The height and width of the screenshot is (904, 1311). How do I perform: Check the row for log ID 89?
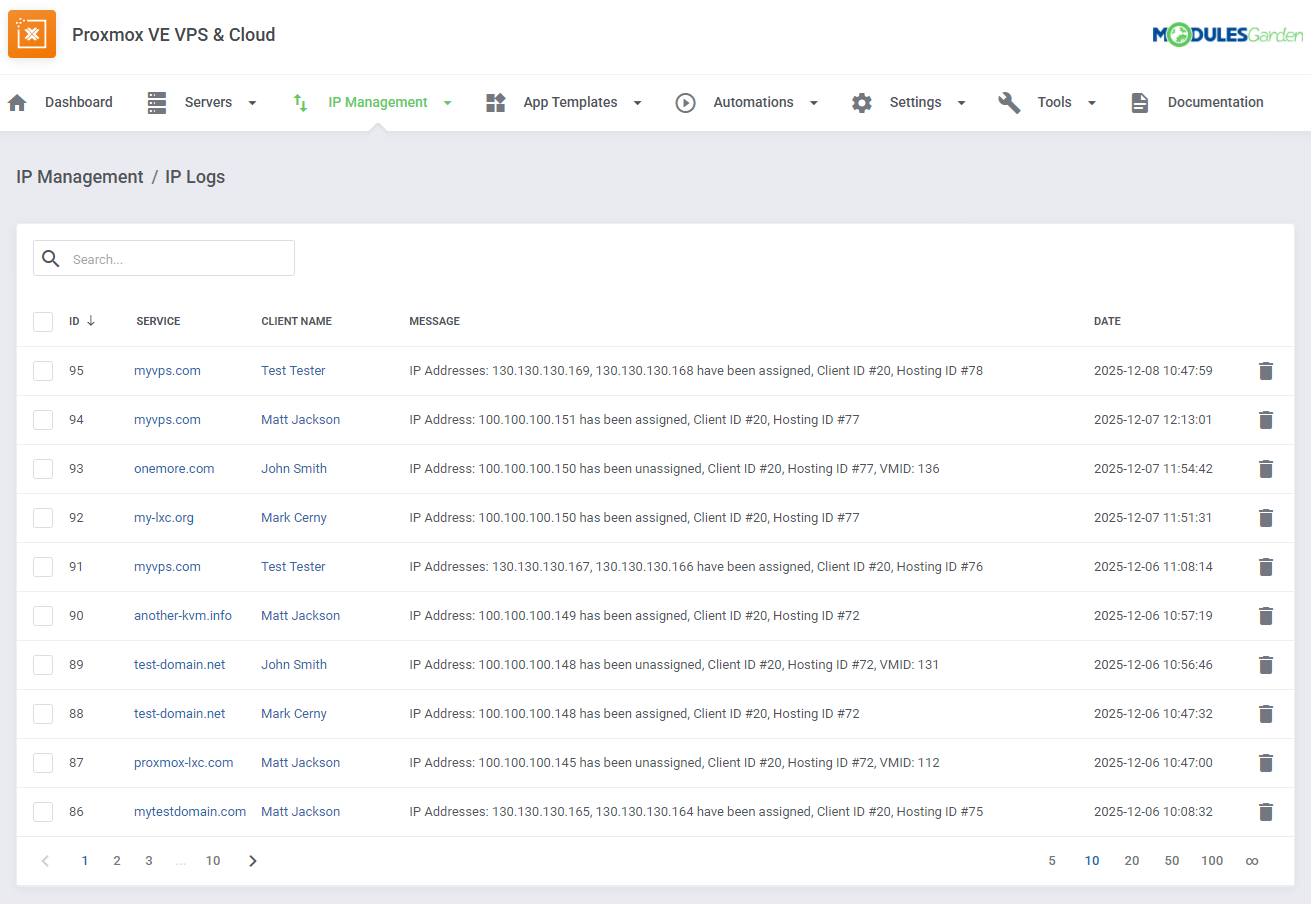(43, 665)
